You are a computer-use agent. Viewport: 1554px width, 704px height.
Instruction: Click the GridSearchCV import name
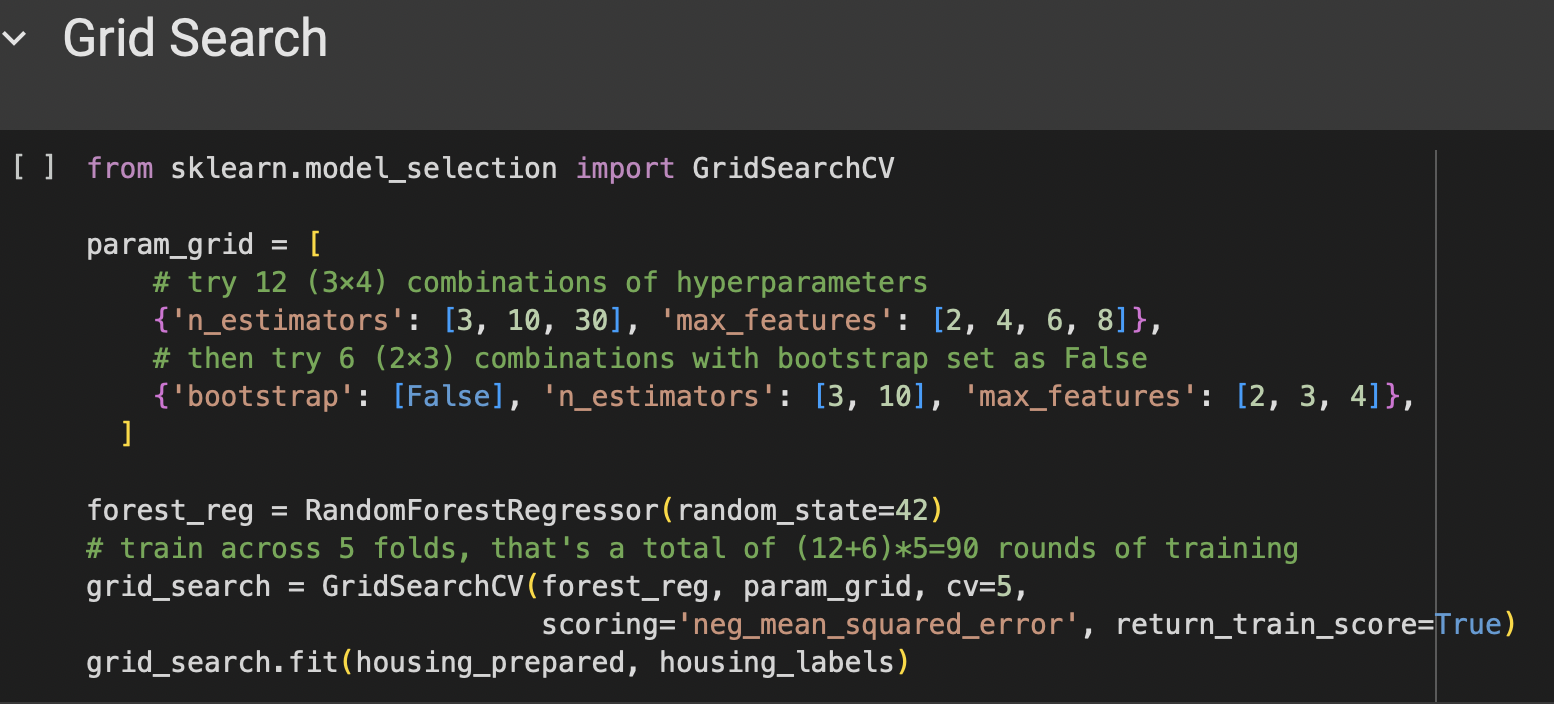pyautogui.click(x=793, y=168)
